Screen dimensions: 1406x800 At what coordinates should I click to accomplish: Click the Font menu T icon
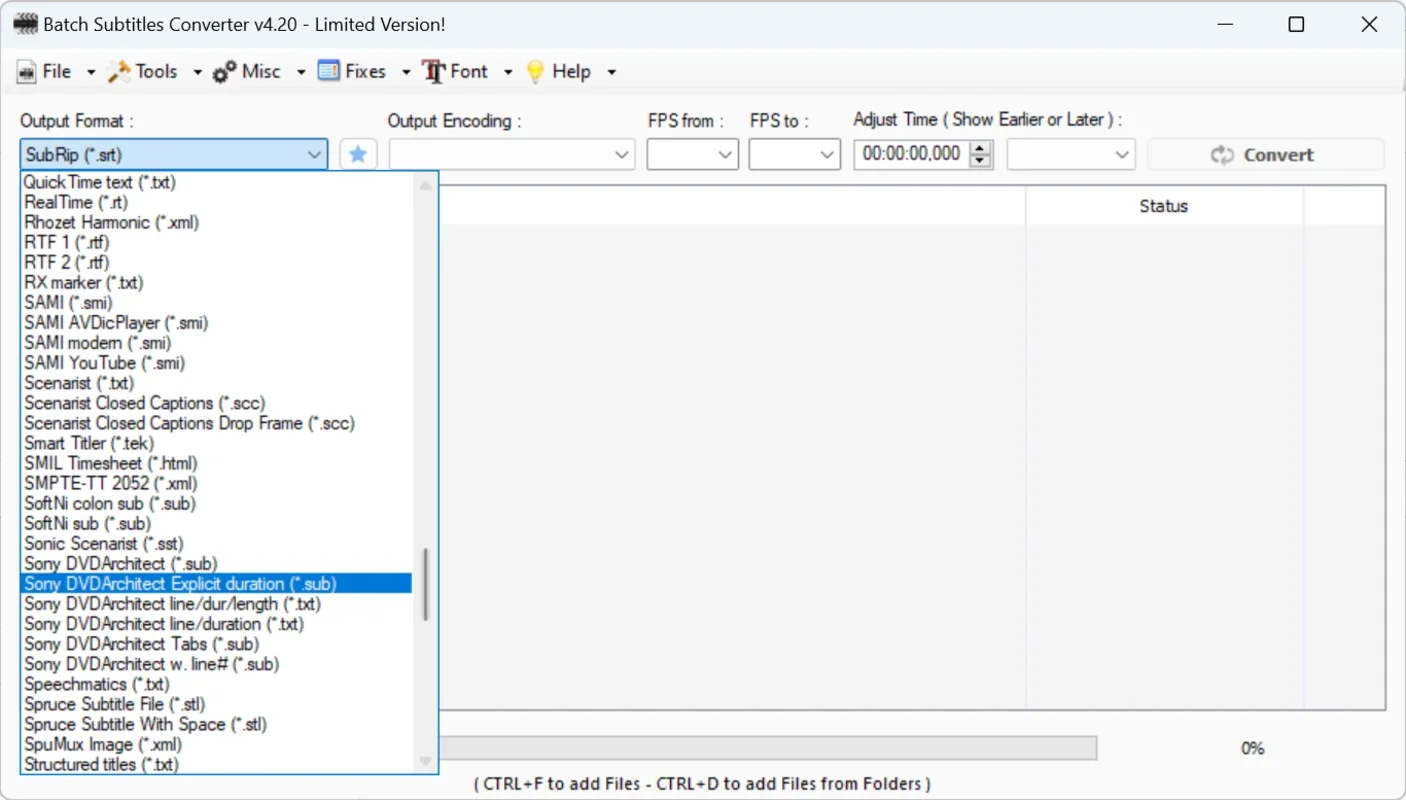(434, 71)
